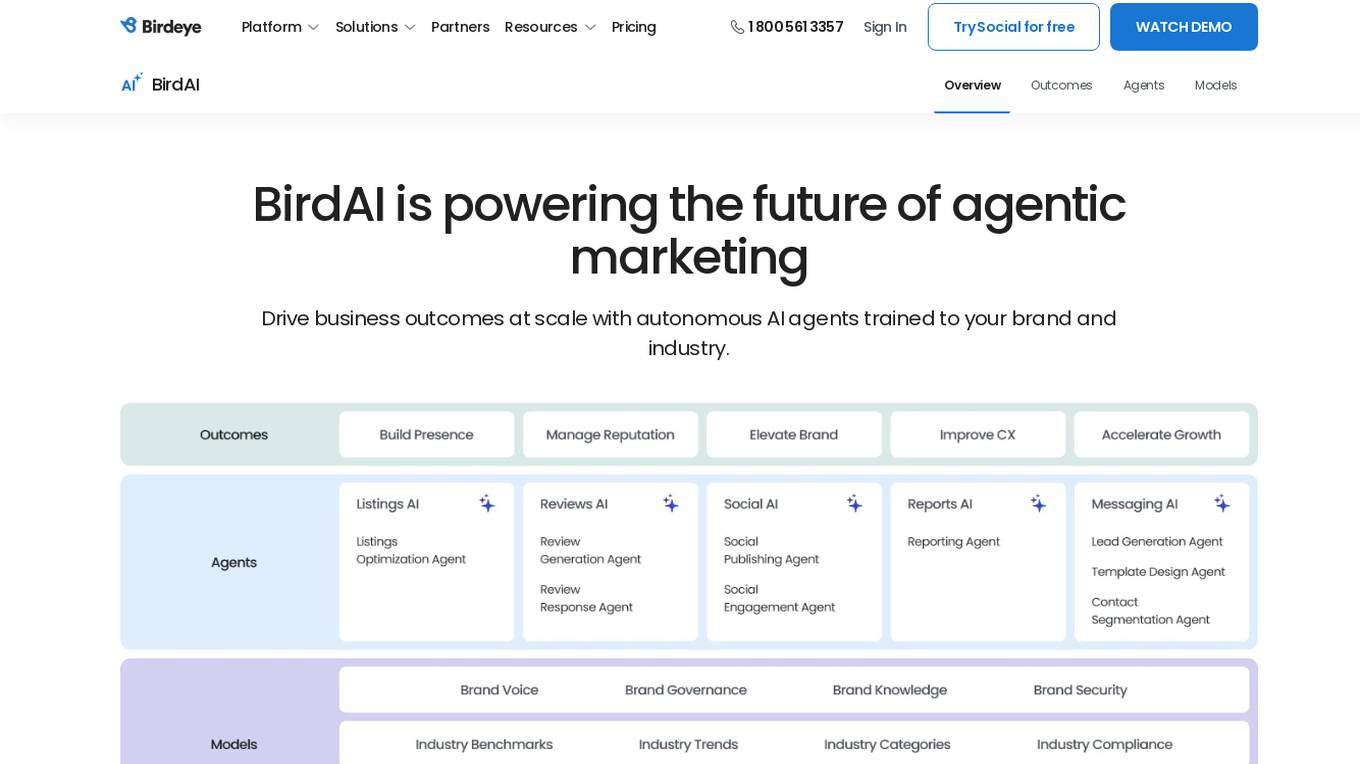Switch to the Agents tab

(x=1143, y=85)
